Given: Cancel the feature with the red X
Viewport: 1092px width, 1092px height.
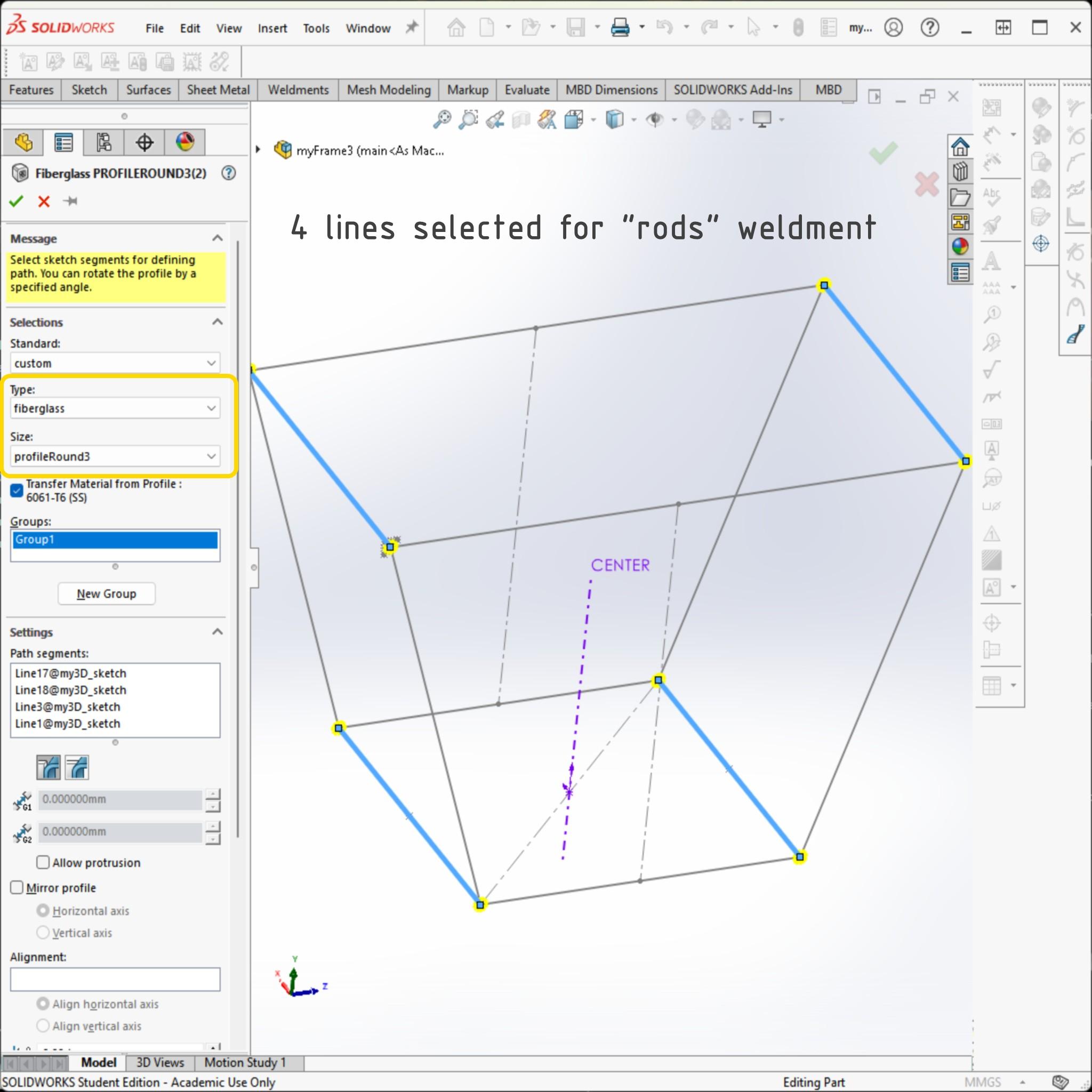Looking at the screenshot, I should (x=44, y=201).
